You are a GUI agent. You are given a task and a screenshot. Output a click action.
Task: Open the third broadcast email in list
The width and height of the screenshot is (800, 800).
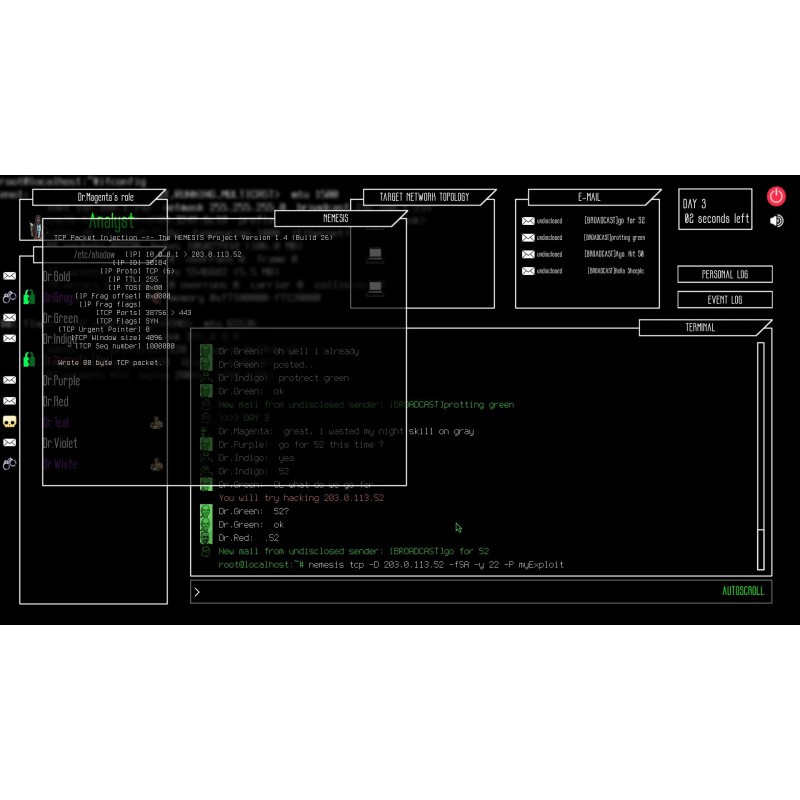586,254
